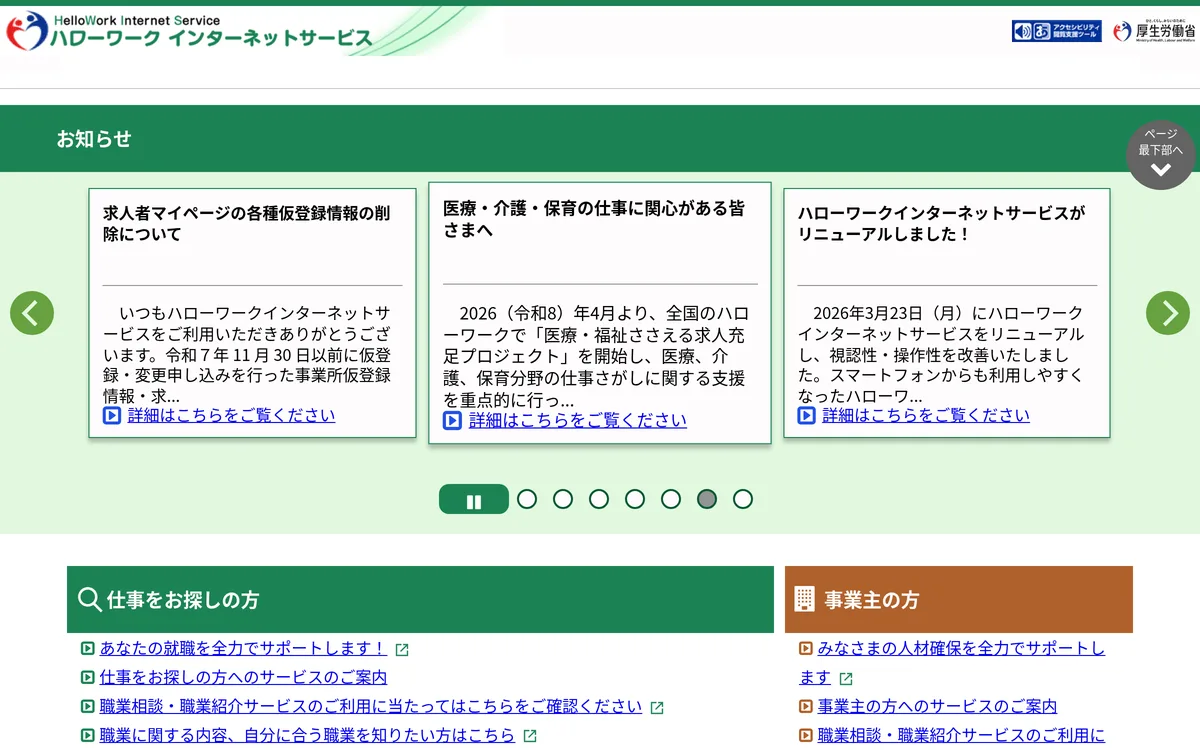This screenshot has width=1200, height=750.
Task: Select the 事業主の方 section header
Action: [959, 600]
